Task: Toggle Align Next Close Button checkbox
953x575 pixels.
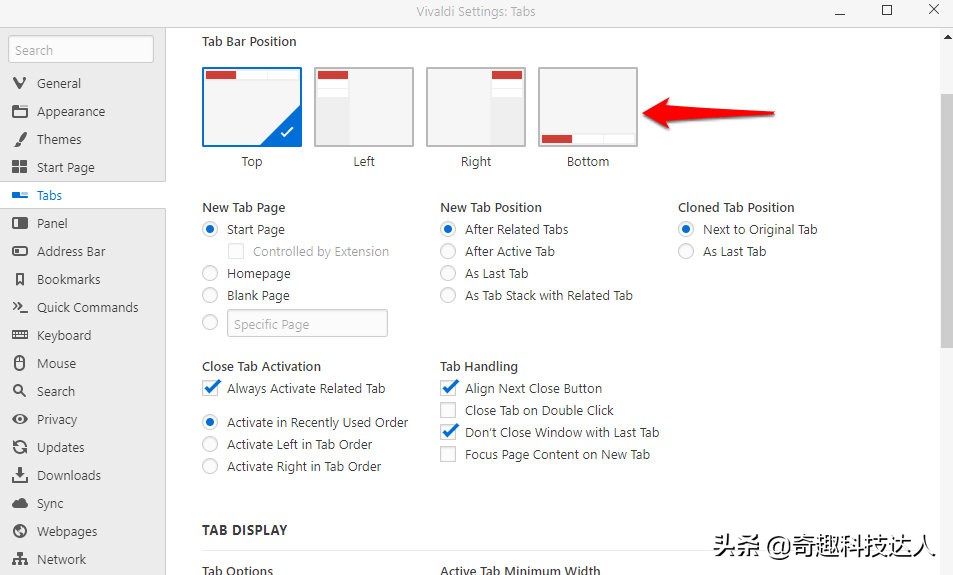Action: 449,388
